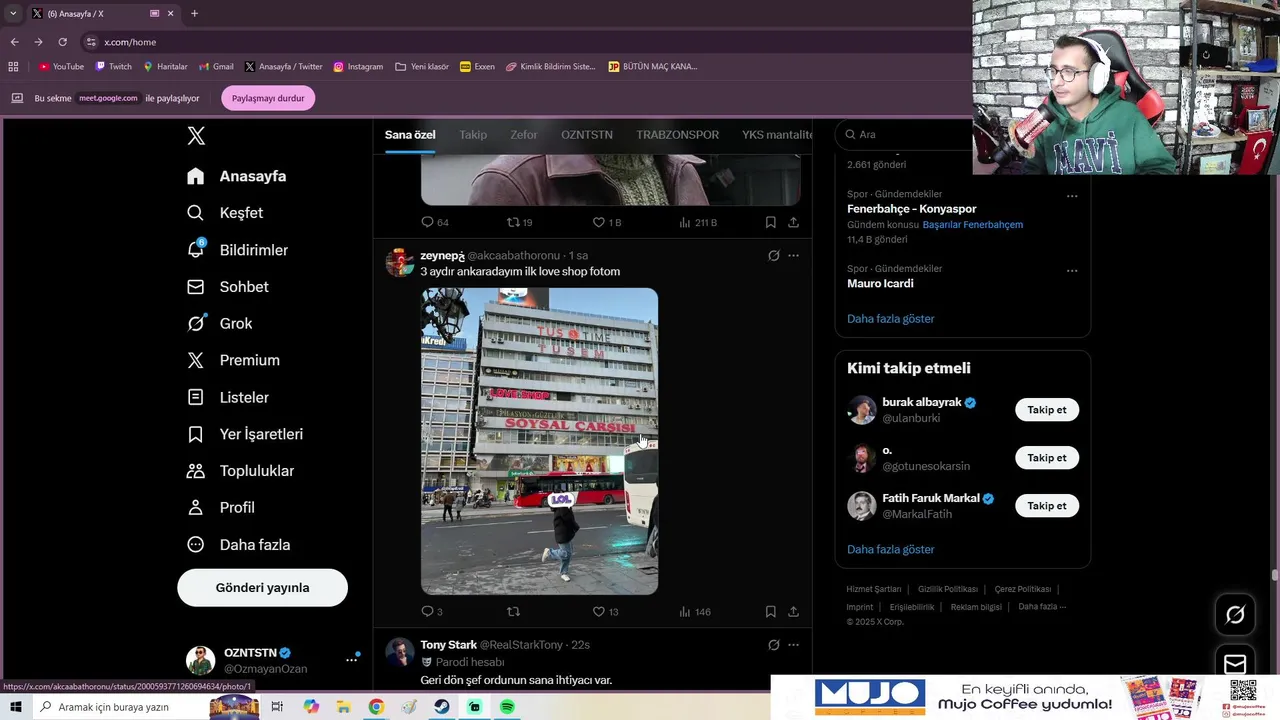Screen dimensions: 1280x720
Task: Open Spotify from taskbar
Action: point(507,707)
